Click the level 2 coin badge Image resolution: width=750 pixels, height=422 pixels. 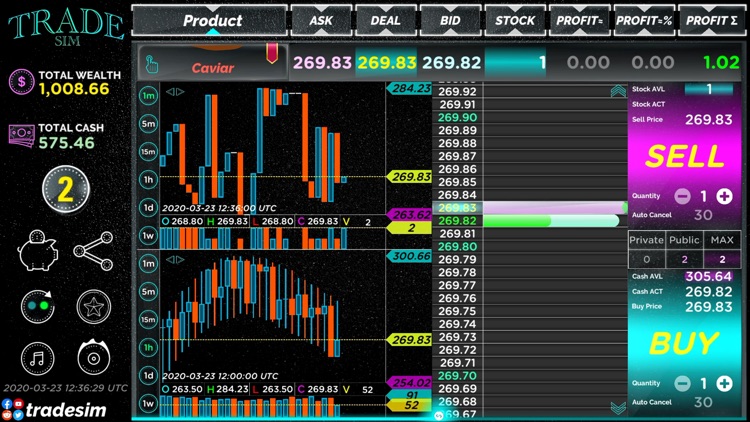[x=66, y=189]
